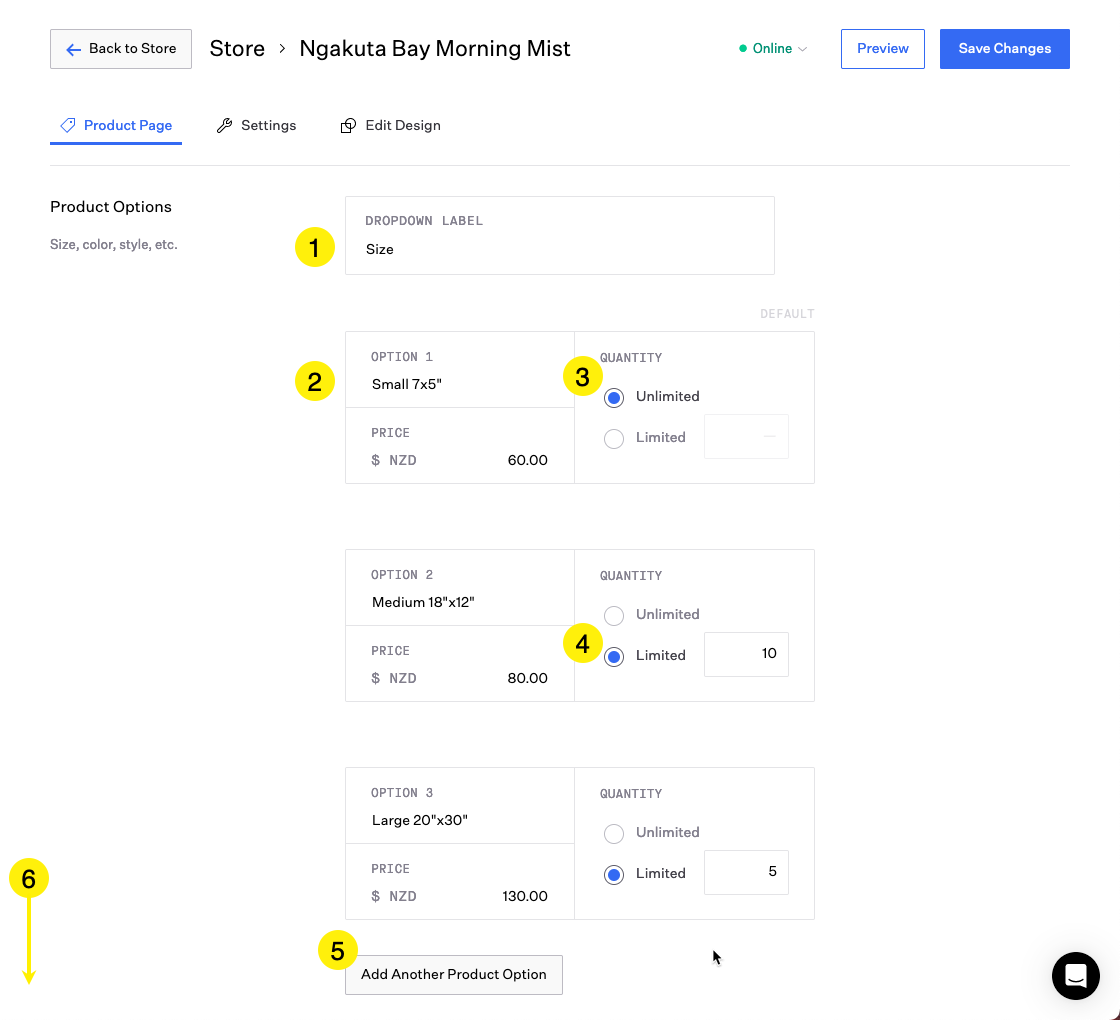Edit the Dropdown Label Size field
The width and height of the screenshot is (1120, 1020).
(x=559, y=249)
